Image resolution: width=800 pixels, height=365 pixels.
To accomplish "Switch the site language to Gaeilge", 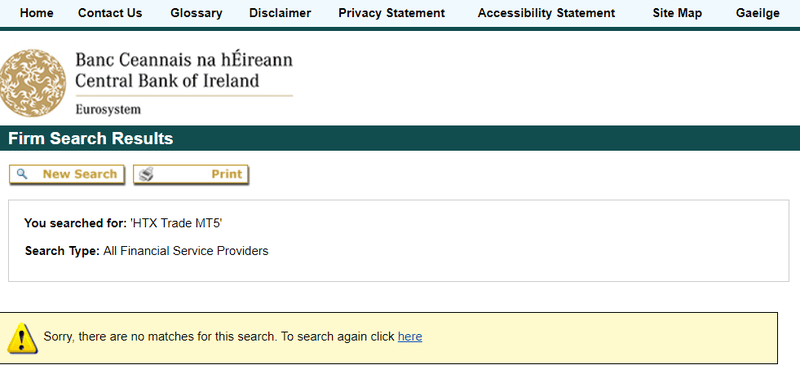I will point(758,13).
